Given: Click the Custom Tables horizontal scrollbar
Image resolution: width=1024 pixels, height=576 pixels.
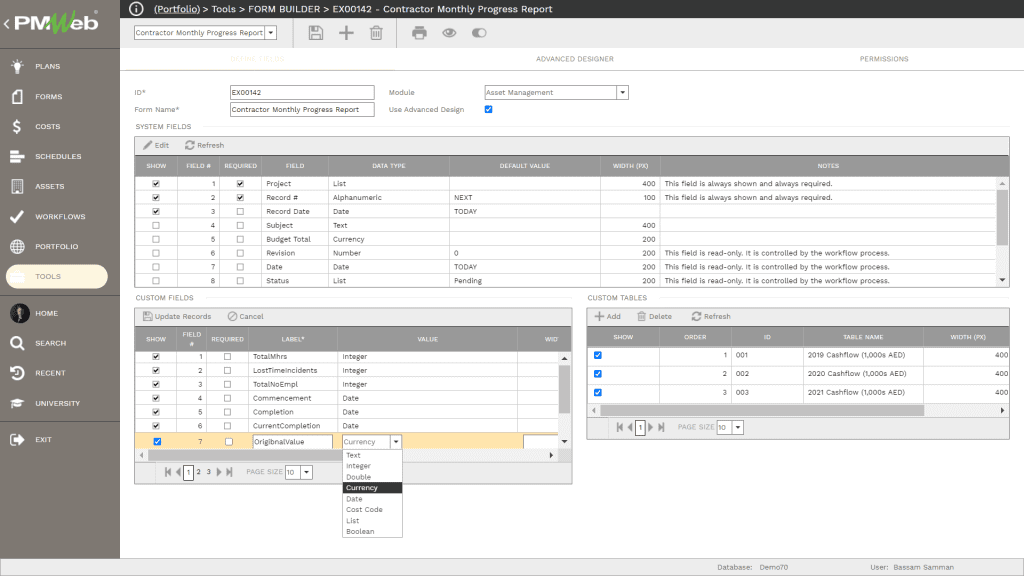Looking at the screenshot, I should click(x=762, y=410).
